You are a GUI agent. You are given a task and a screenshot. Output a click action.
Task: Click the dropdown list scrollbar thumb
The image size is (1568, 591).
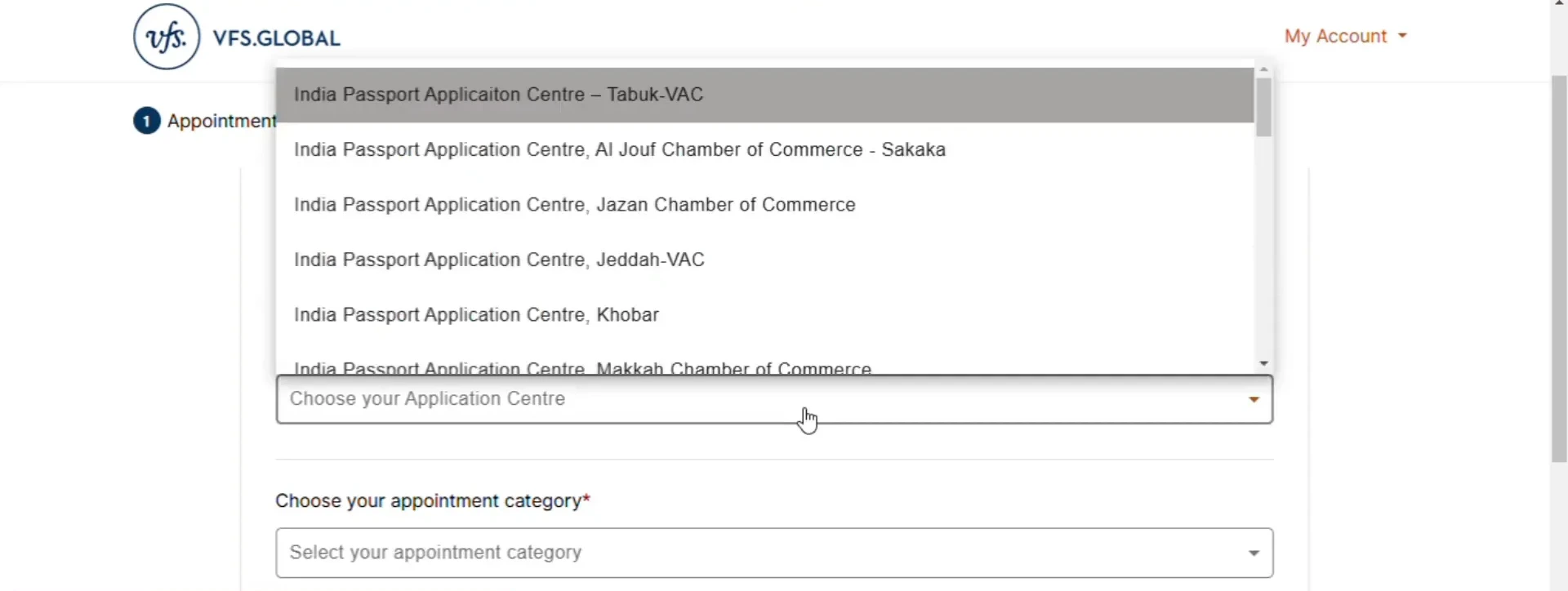(1263, 107)
